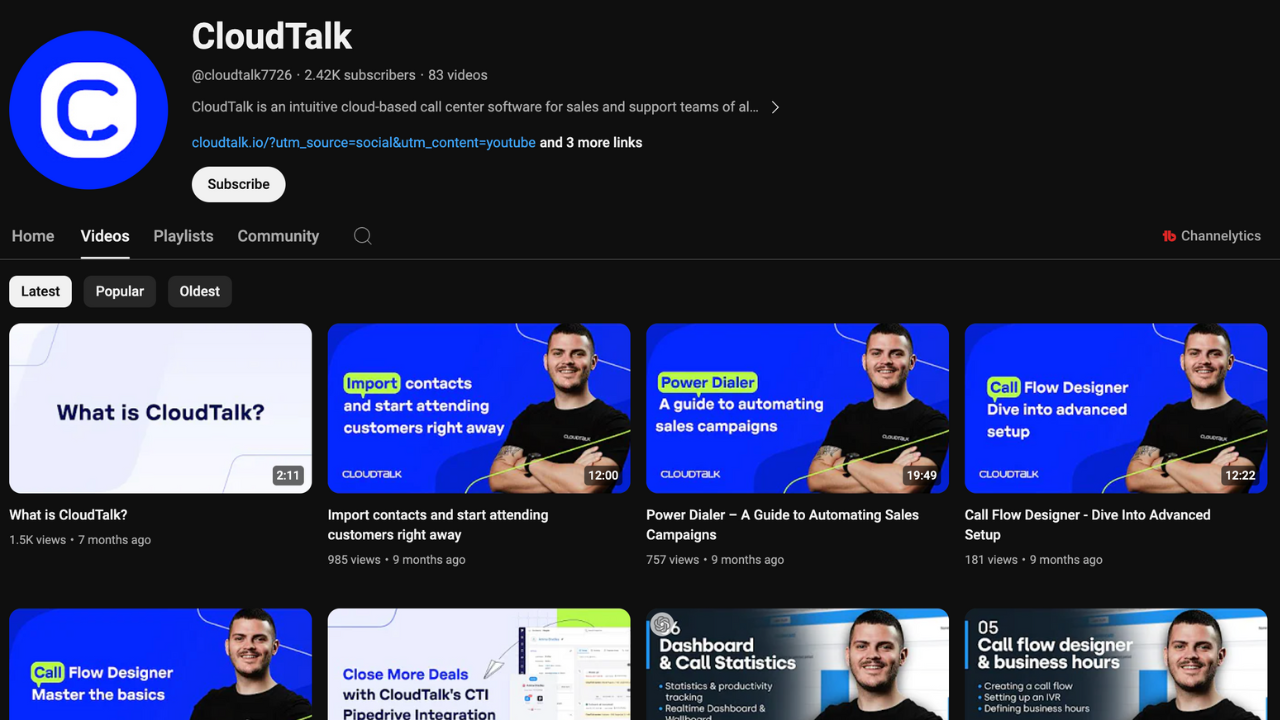Click the @cloudtalk7726 channel handle
Screen dimensions: 1280x720
242,75
